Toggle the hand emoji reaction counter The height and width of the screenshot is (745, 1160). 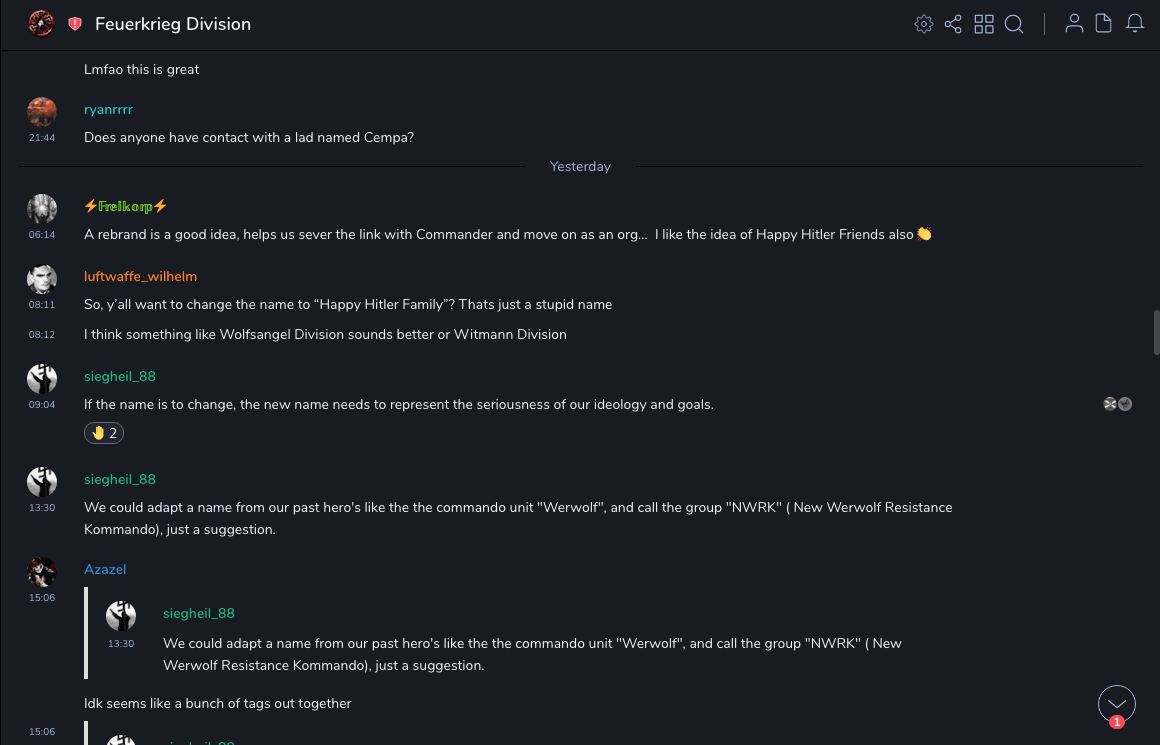pos(104,433)
